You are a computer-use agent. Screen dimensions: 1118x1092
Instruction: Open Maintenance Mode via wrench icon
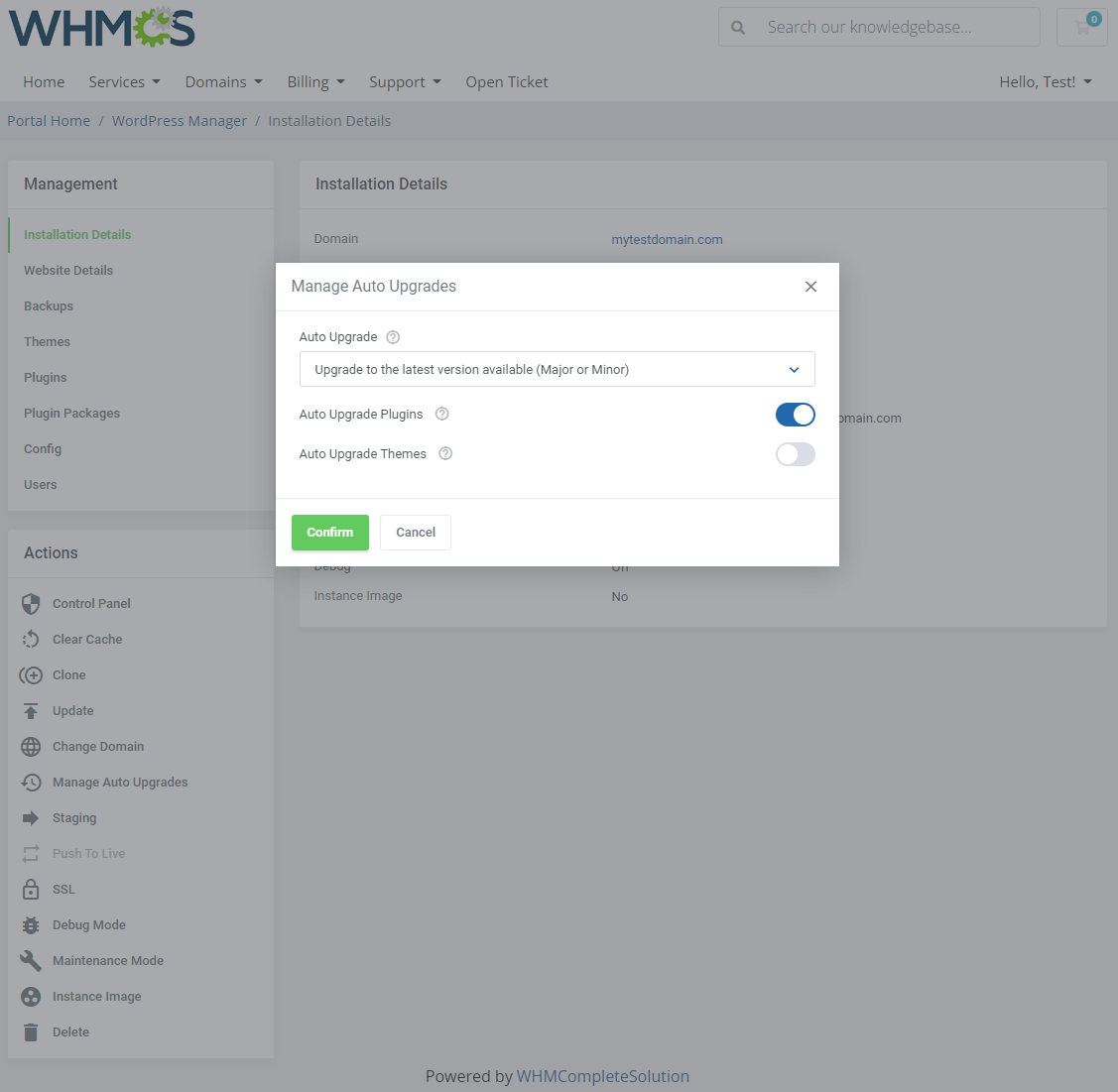pyautogui.click(x=31, y=960)
